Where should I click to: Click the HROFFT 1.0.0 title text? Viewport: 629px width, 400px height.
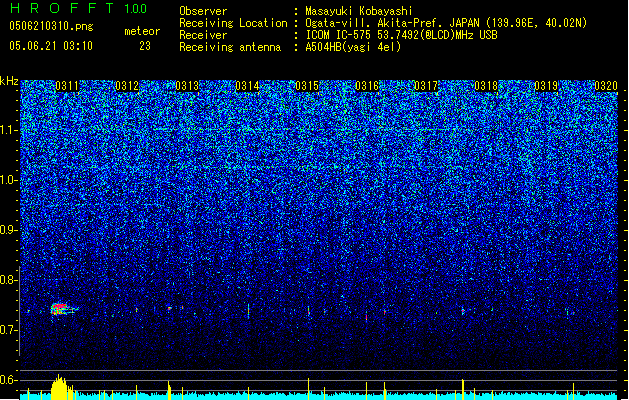click(x=79, y=8)
